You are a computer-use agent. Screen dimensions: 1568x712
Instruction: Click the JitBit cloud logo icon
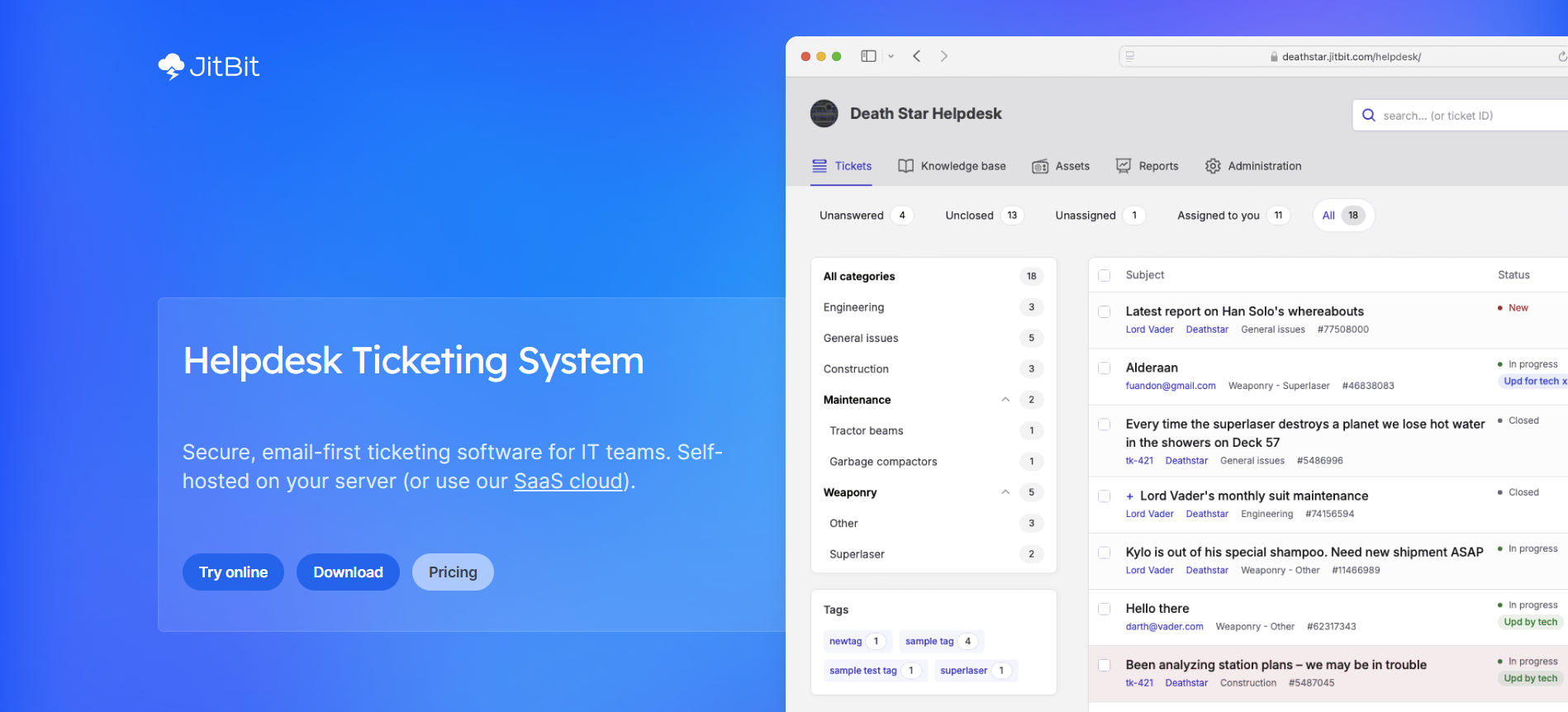[171, 66]
